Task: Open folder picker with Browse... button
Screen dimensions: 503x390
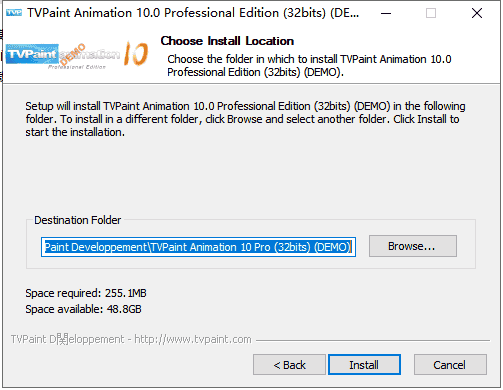Action: [x=413, y=246]
